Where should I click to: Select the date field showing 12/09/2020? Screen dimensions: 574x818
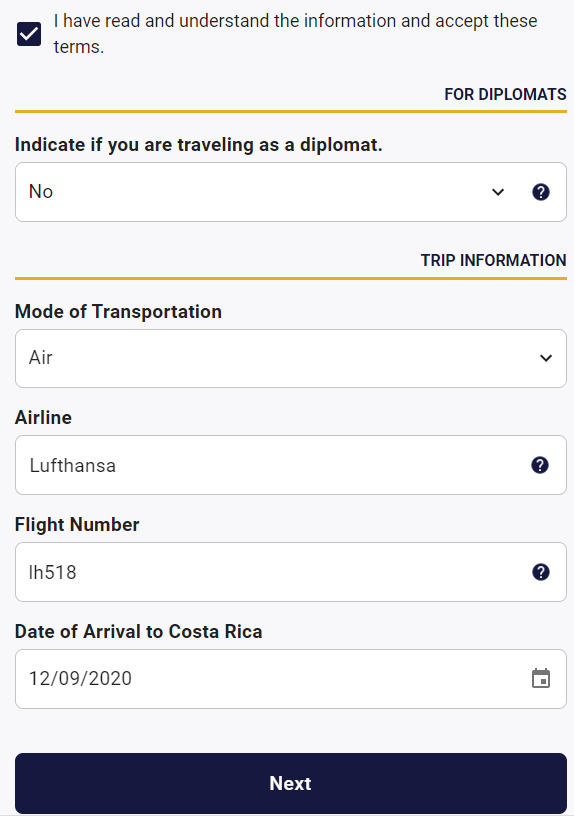point(291,679)
